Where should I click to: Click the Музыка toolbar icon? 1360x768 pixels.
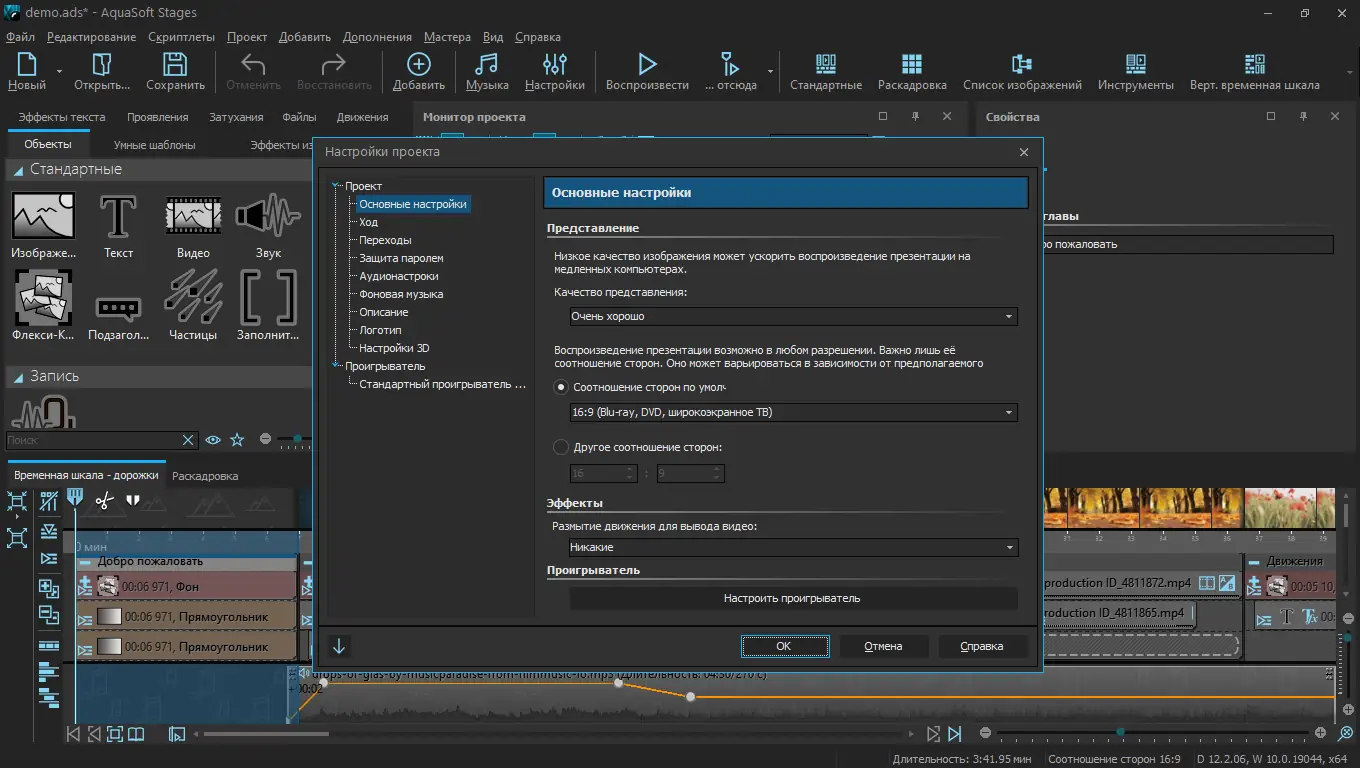487,65
